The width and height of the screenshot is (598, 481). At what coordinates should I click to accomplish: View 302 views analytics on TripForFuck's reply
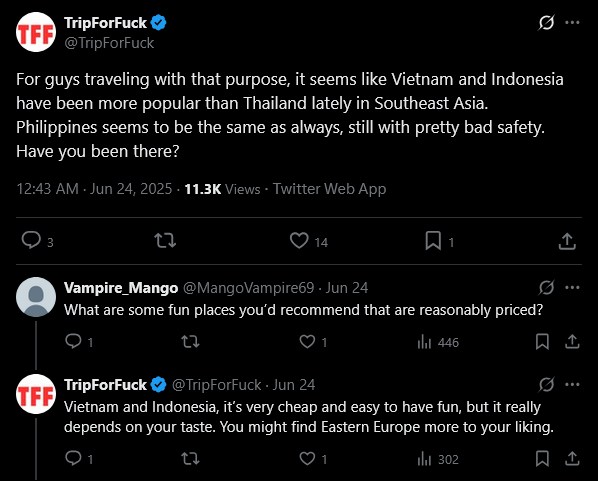point(438,459)
